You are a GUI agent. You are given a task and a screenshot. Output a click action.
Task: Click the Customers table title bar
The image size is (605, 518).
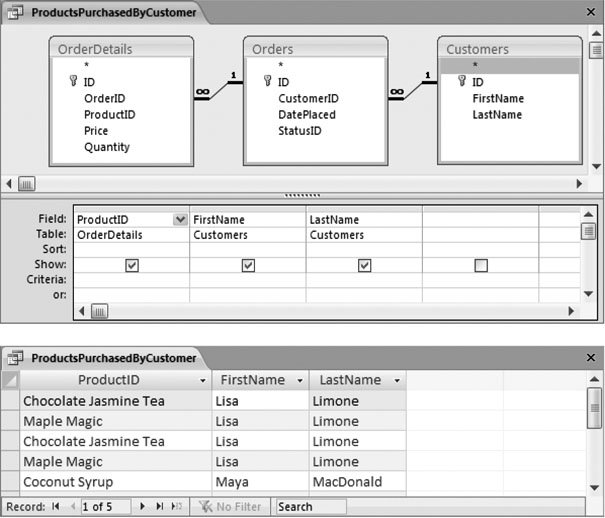pyautogui.click(x=510, y=49)
